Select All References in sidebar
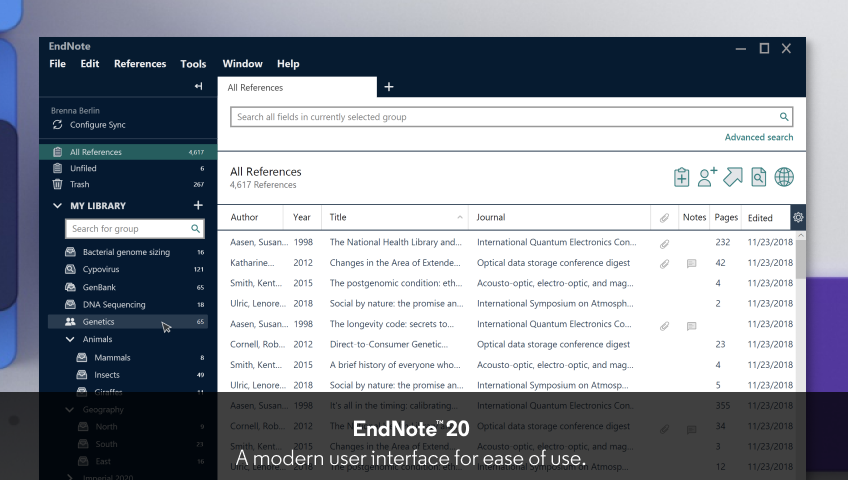The image size is (848, 480). (128, 152)
